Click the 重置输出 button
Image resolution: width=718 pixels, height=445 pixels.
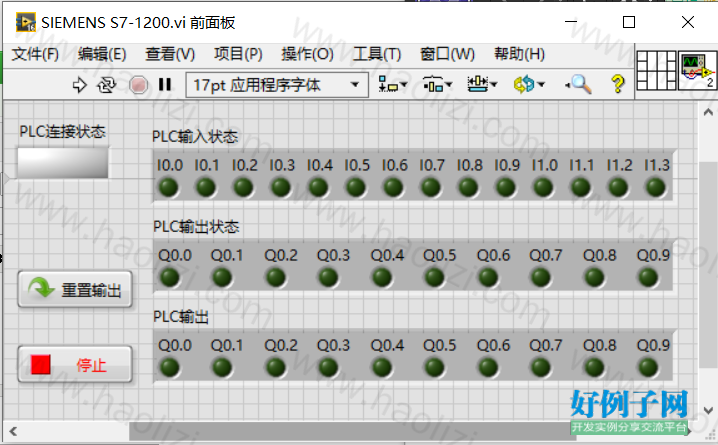click(75, 289)
